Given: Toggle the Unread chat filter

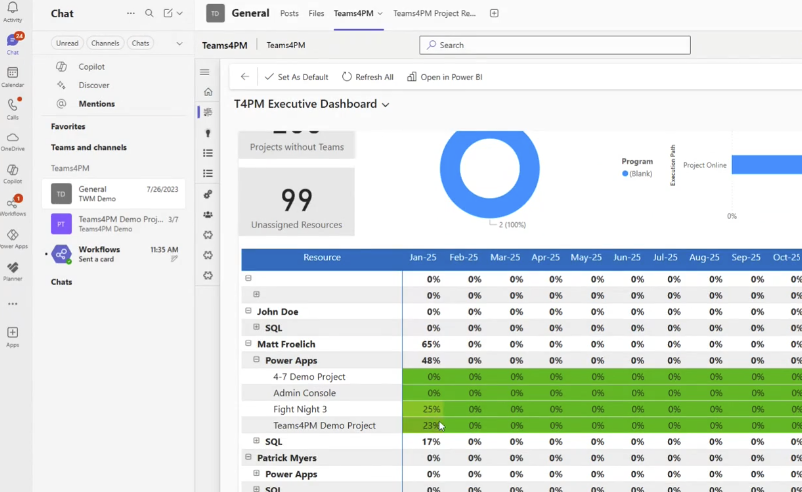Looking at the screenshot, I should coord(67,43).
